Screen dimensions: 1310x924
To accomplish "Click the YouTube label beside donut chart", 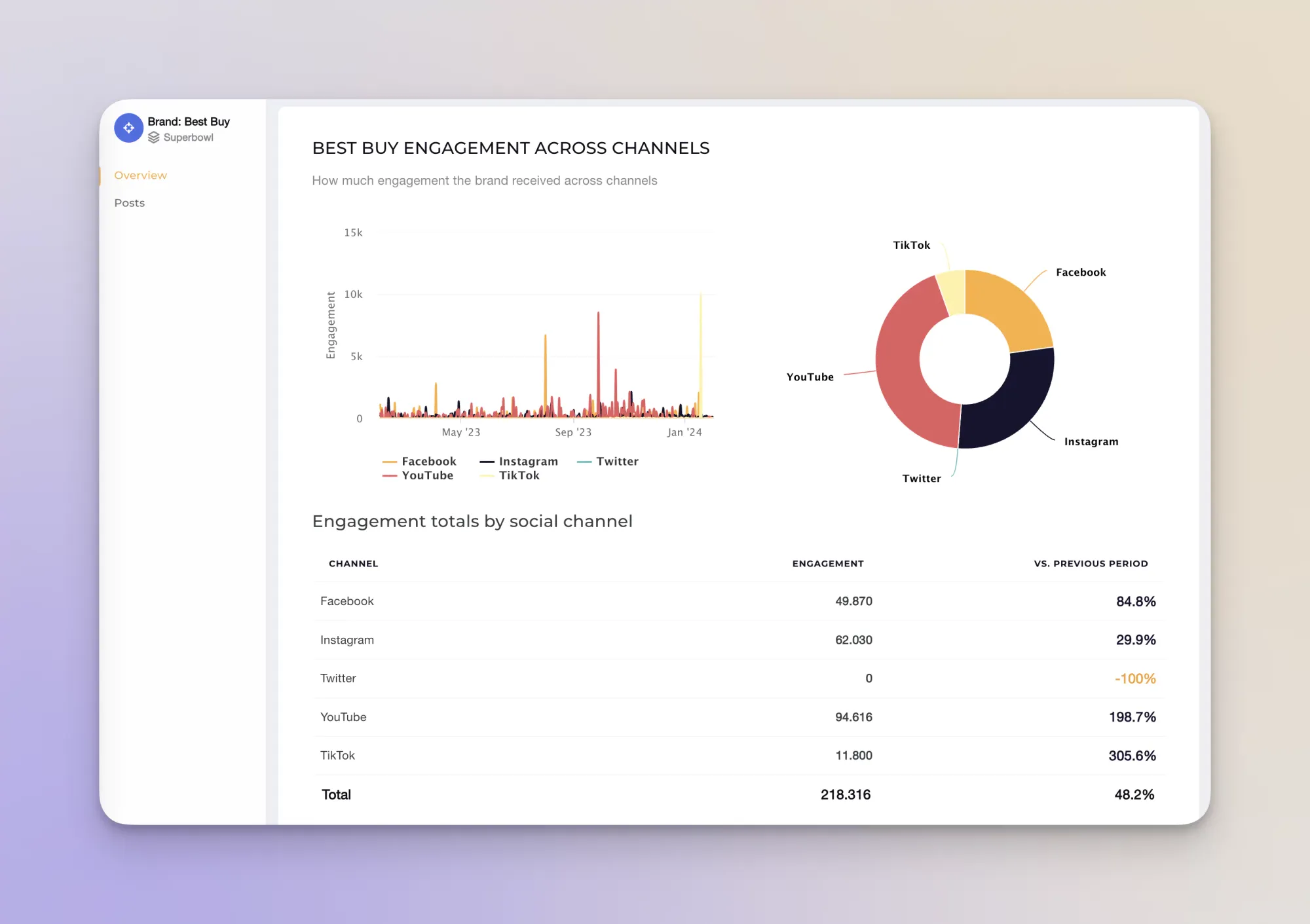I will point(810,377).
